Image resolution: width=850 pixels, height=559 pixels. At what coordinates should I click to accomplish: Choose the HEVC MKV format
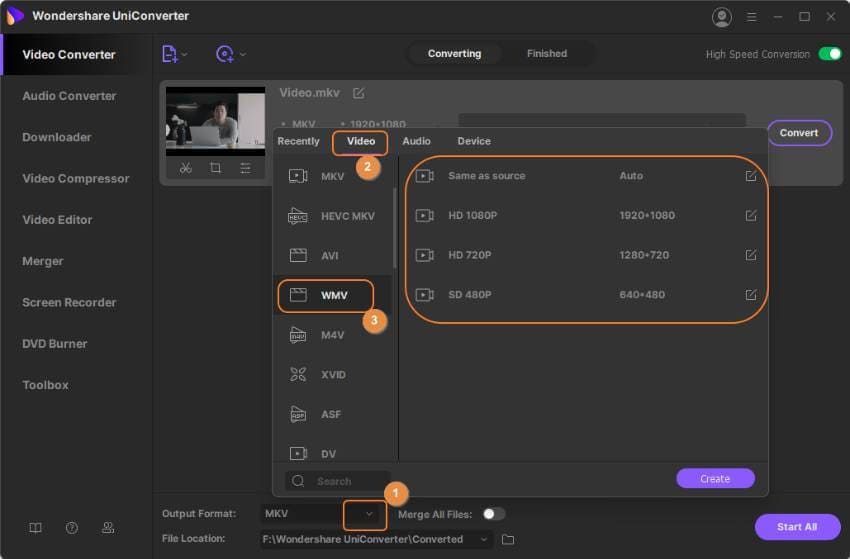coord(332,216)
